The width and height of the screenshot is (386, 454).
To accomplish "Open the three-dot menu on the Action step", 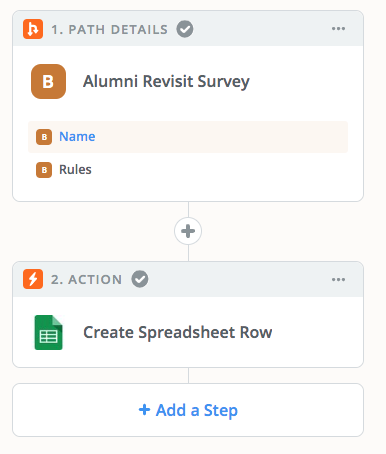I will click(x=338, y=279).
